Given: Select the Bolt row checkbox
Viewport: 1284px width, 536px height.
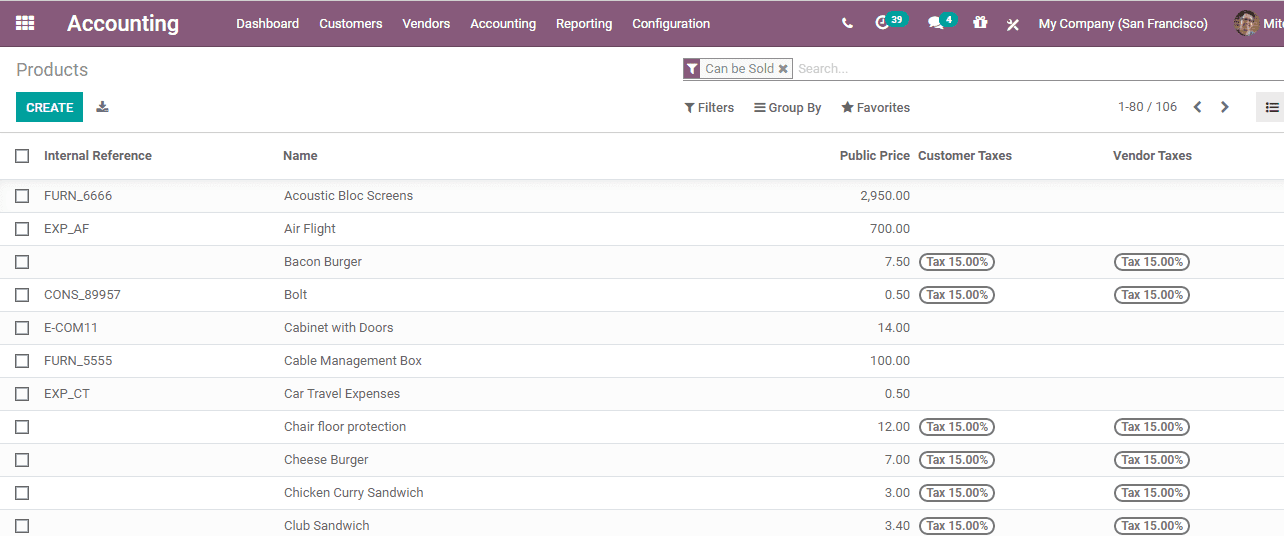Looking at the screenshot, I should 22,295.
